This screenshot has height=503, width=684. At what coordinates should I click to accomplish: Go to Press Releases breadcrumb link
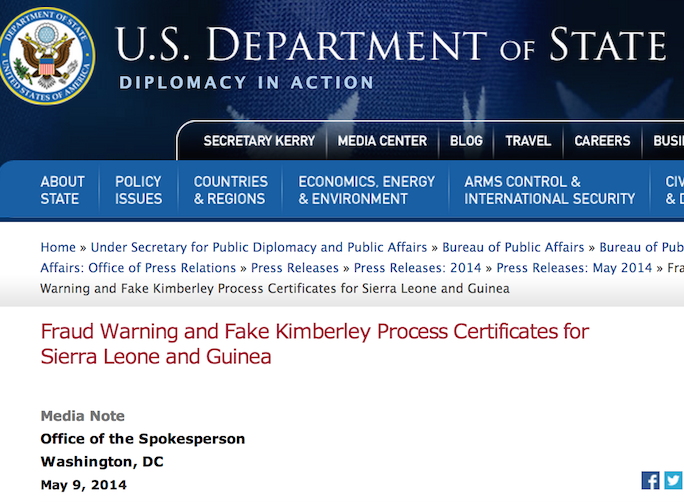tap(294, 268)
